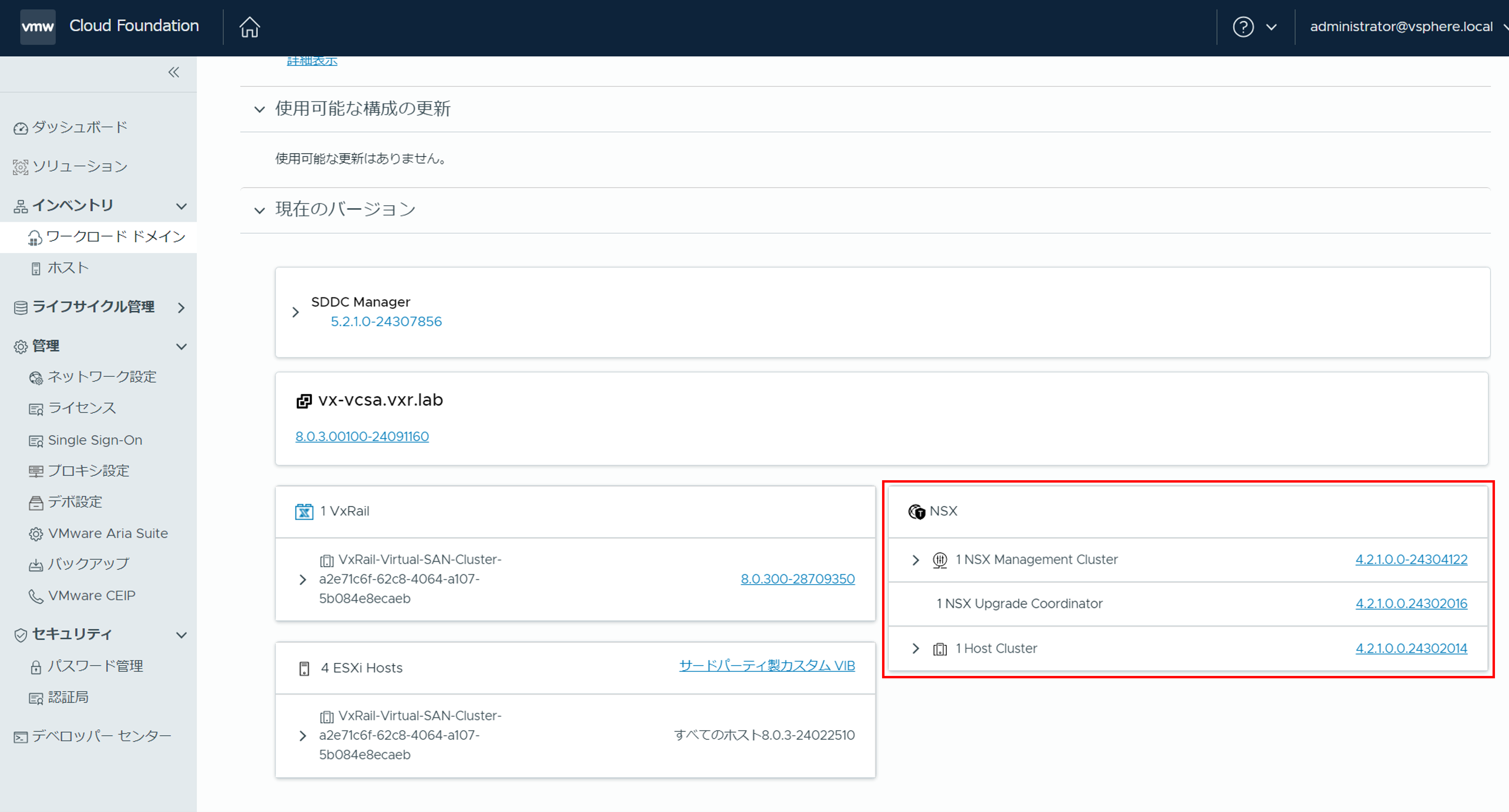The height and width of the screenshot is (812, 1509).
Task: Open the help dropdown arrow
Action: coord(1271,27)
